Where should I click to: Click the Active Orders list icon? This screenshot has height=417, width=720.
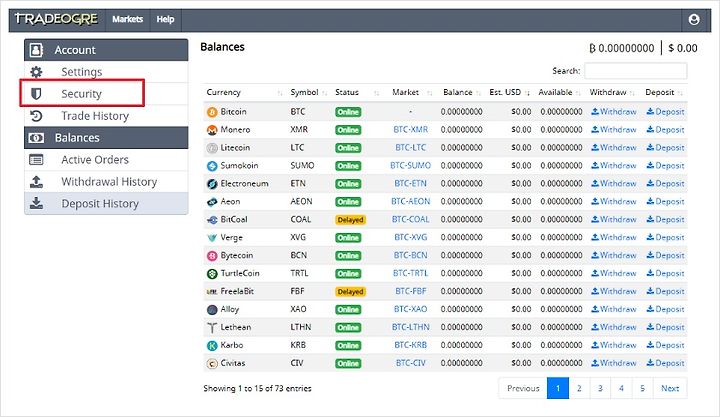[36, 160]
